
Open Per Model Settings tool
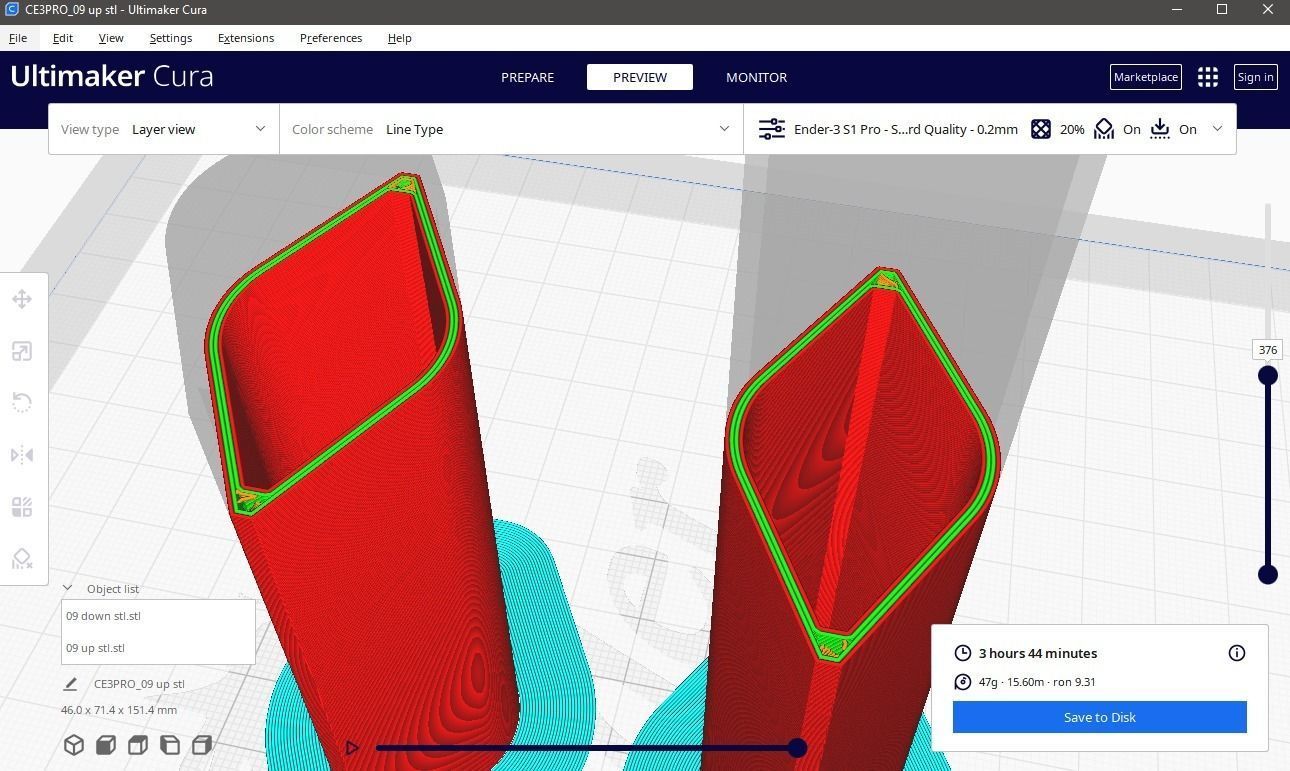coord(22,507)
